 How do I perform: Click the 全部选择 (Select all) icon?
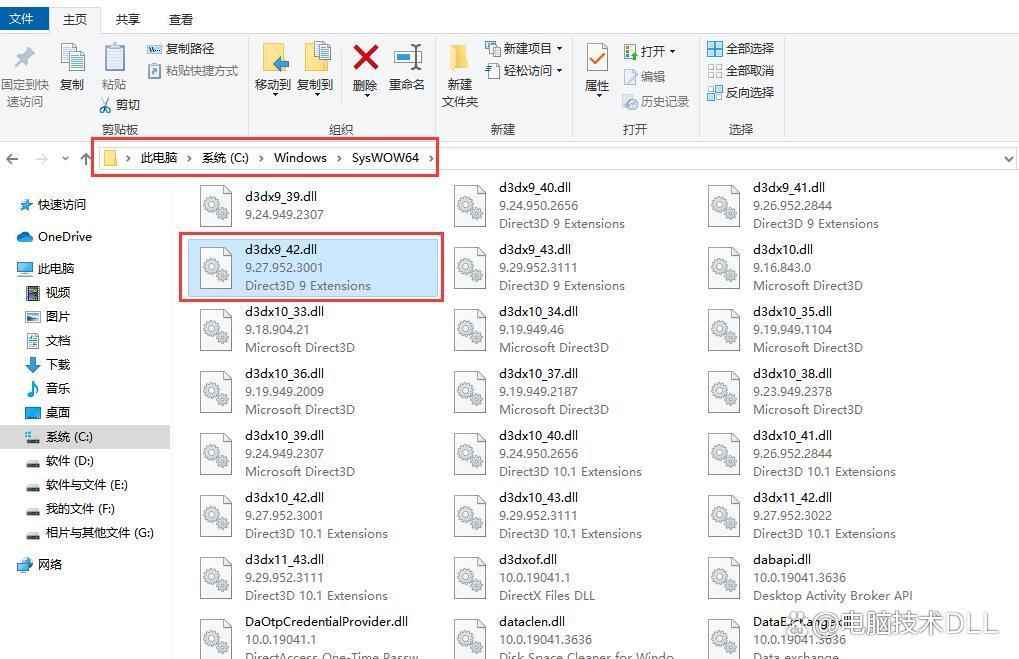(x=716, y=48)
